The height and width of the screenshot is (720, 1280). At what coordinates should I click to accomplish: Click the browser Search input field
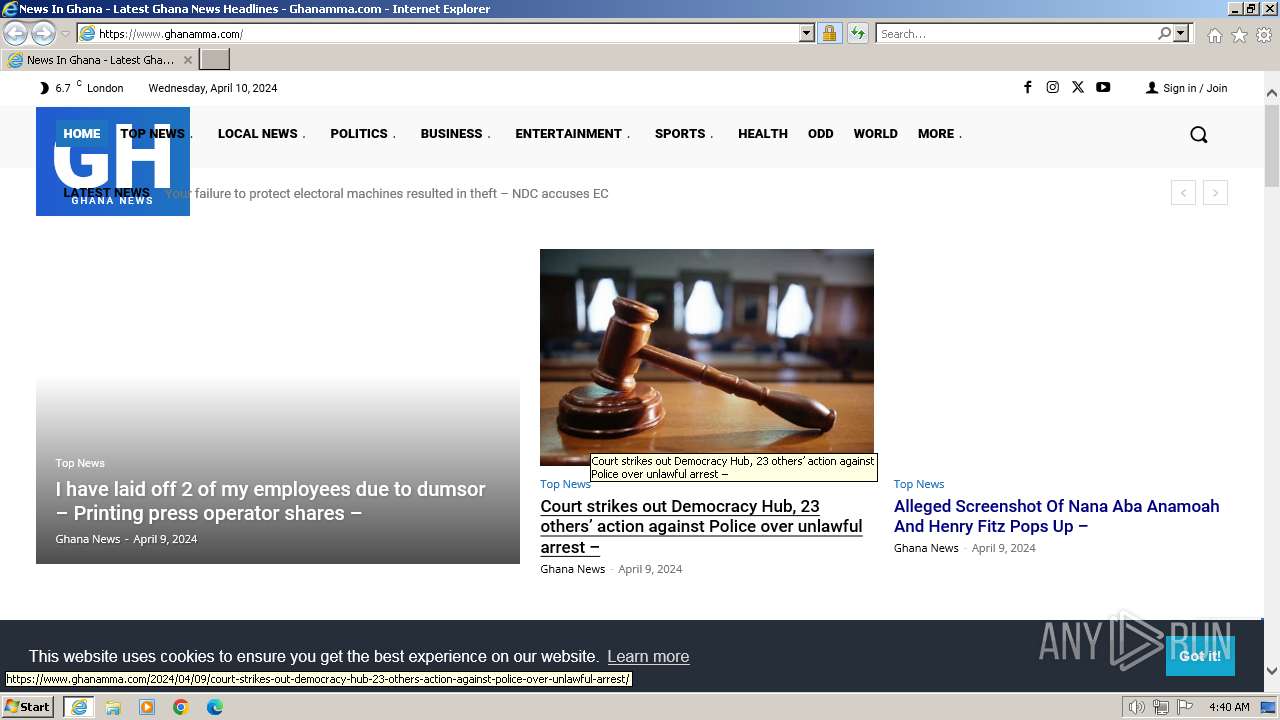coord(1016,34)
